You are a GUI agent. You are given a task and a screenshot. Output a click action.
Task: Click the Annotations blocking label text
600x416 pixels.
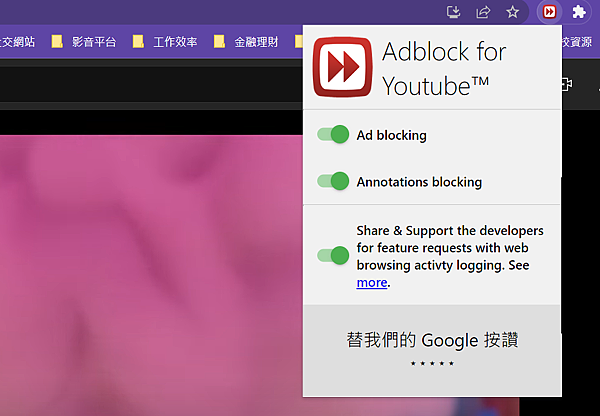(419, 182)
